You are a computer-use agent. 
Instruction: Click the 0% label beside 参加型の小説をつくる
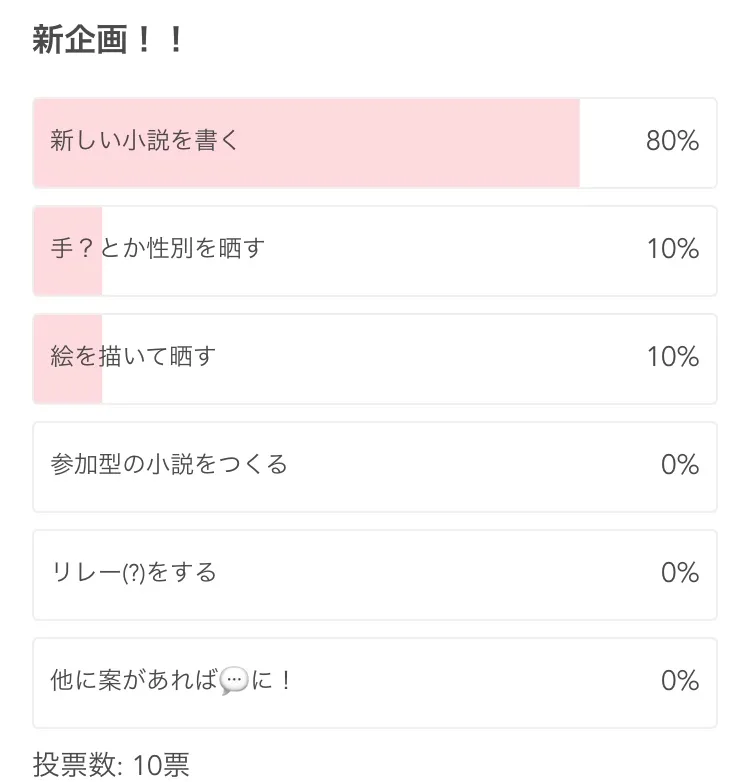pos(679,465)
